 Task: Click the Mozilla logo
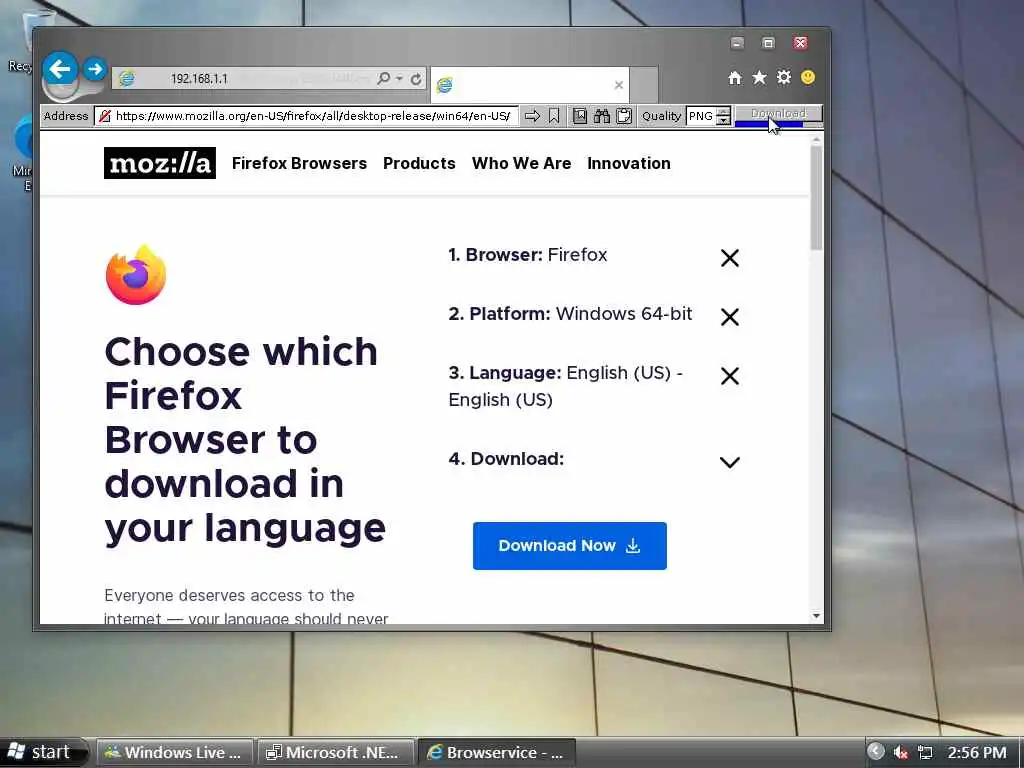click(160, 163)
